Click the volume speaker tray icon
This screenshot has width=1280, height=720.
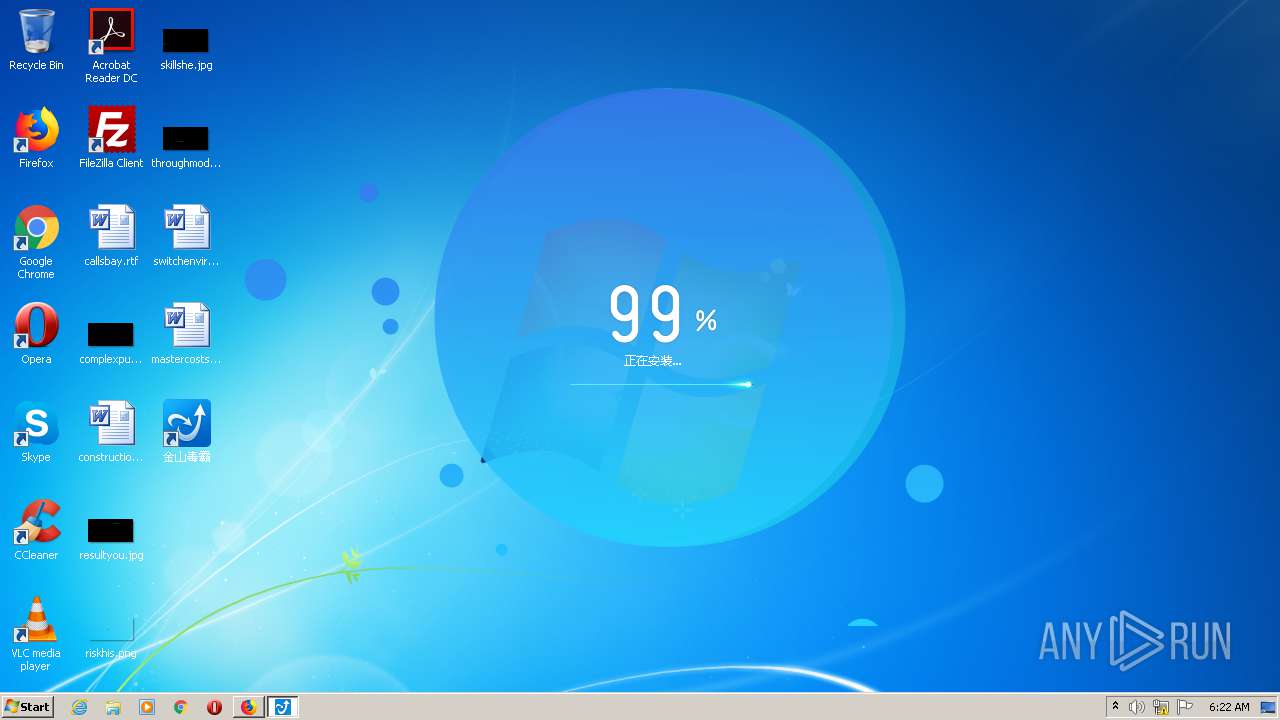point(1137,707)
